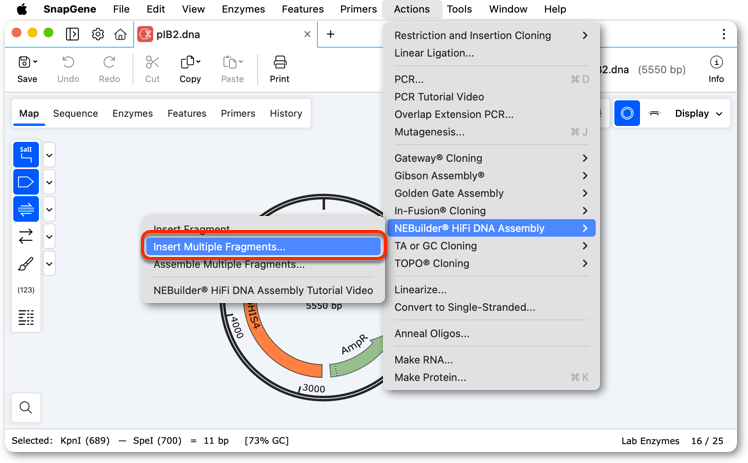Add a new tab with plus
This screenshot has height=463, width=748.
(330, 34)
